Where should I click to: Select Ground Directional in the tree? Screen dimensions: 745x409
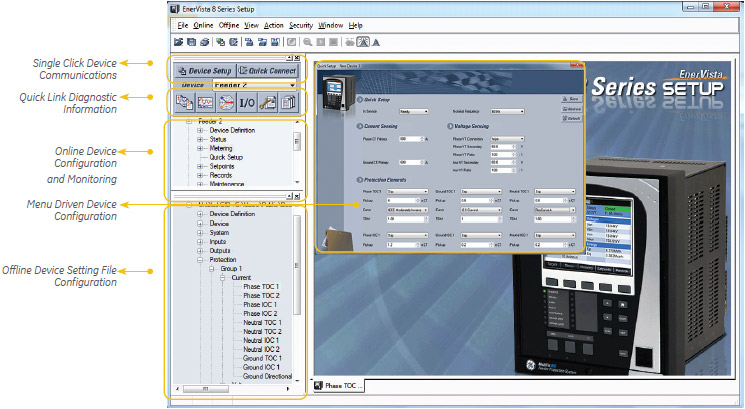coord(267,376)
